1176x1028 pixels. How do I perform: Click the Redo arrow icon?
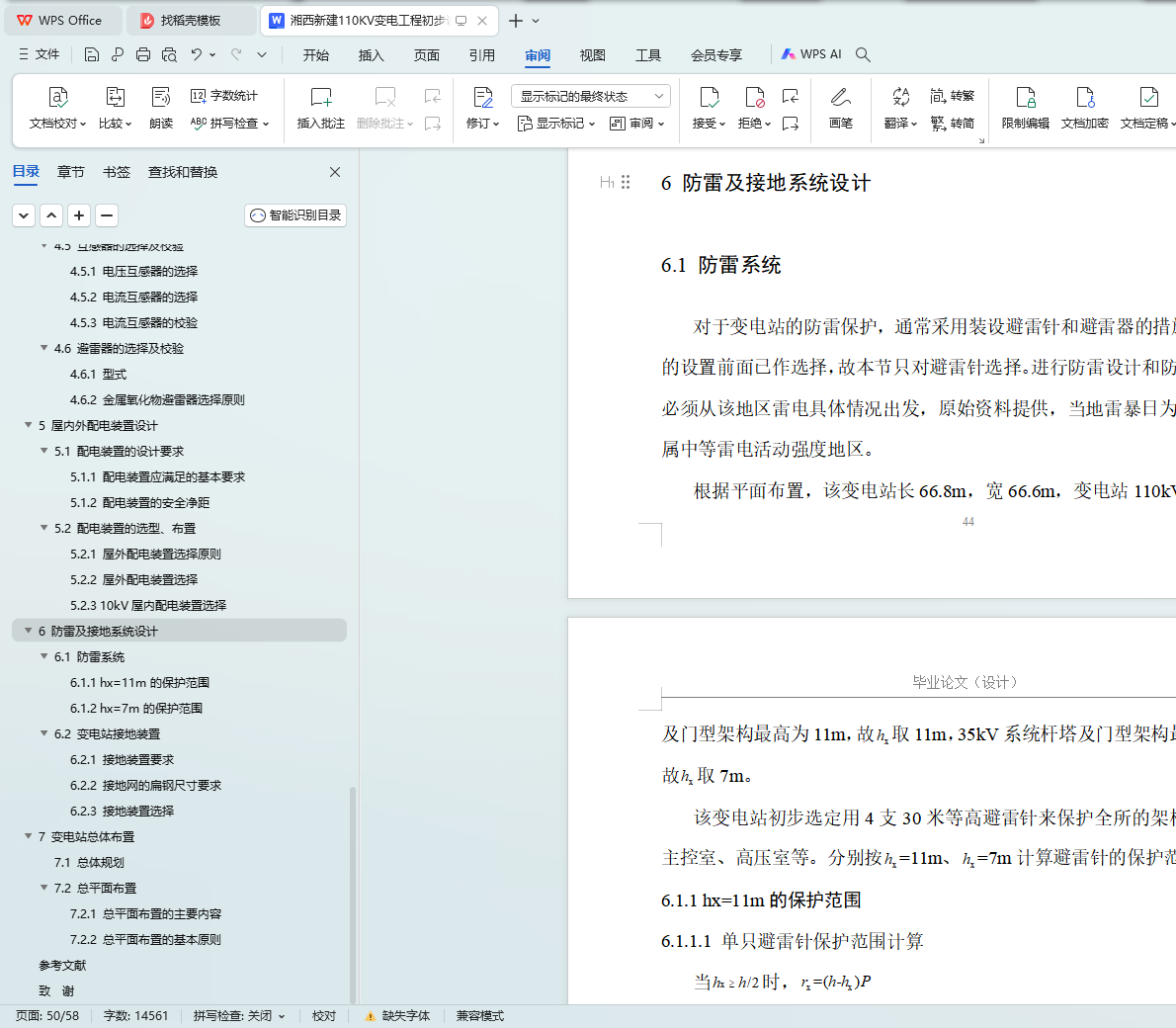pos(236,54)
